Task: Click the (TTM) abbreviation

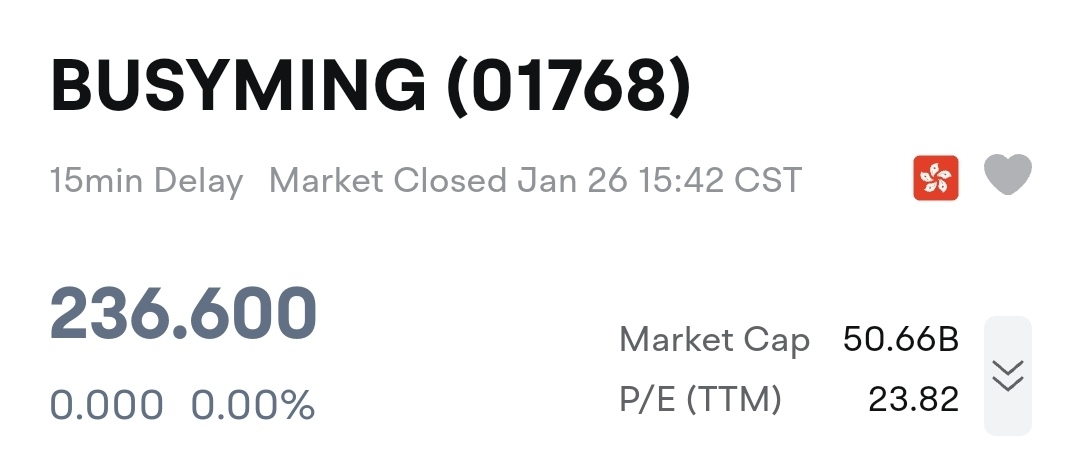Action: click(x=731, y=400)
